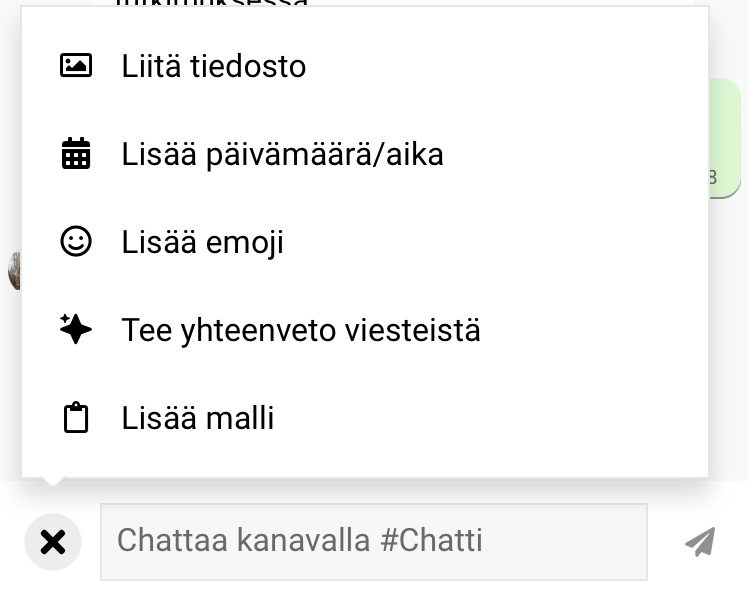Click the sparkle icon for message summary
The height and width of the screenshot is (614, 750).
click(76, 330)
